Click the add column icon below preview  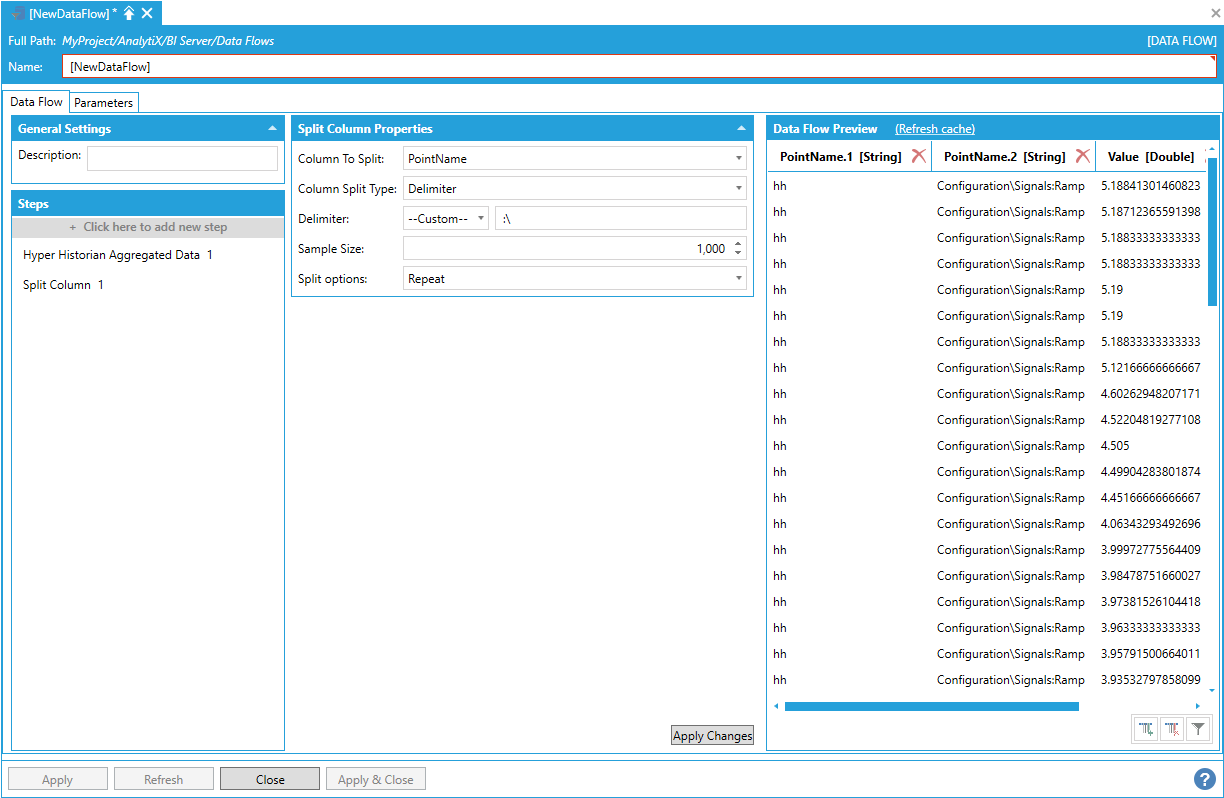click(x=1146, y=730)
